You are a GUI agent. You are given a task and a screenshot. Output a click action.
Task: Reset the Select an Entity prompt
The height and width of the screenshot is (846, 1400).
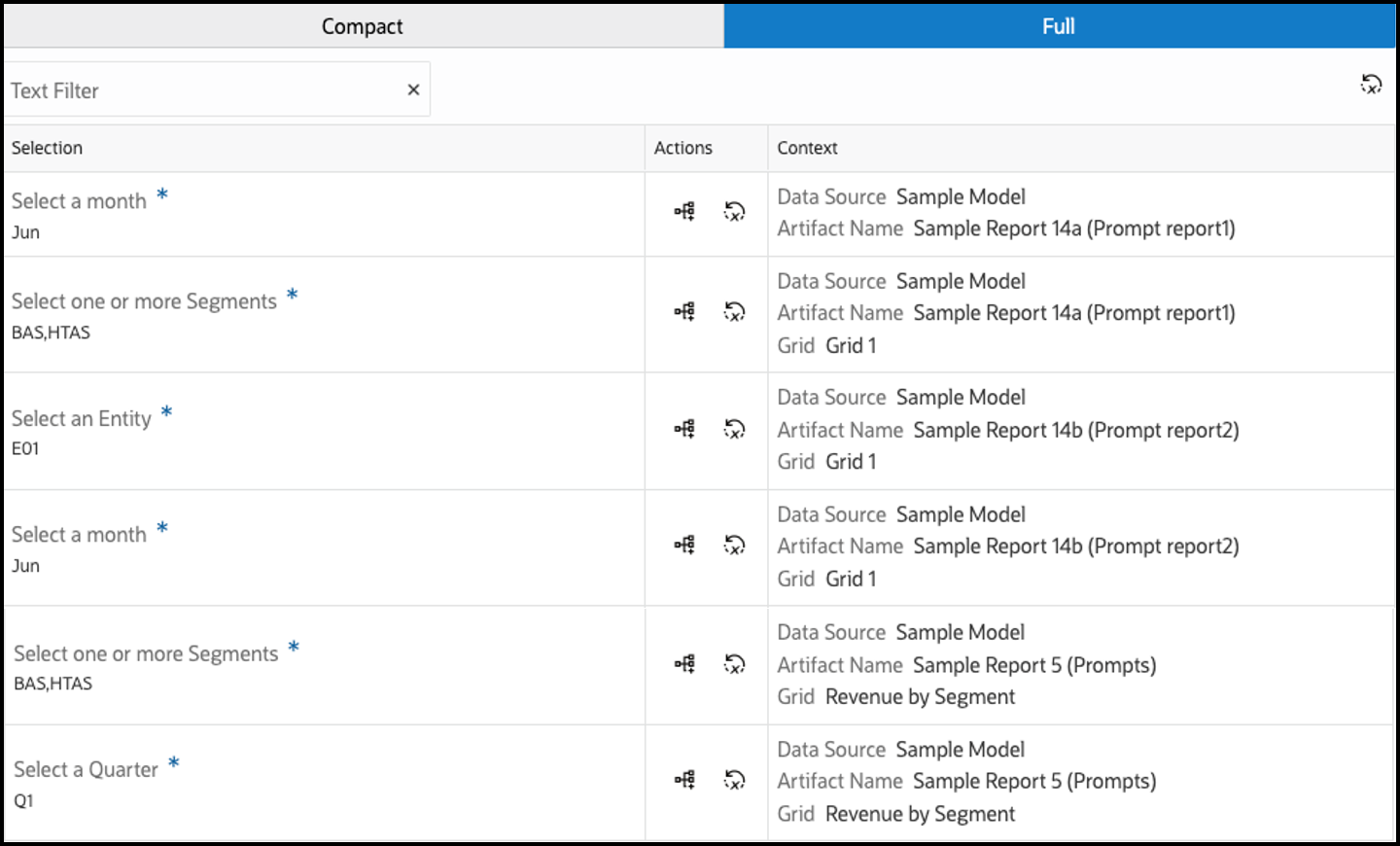pos(734,429)
